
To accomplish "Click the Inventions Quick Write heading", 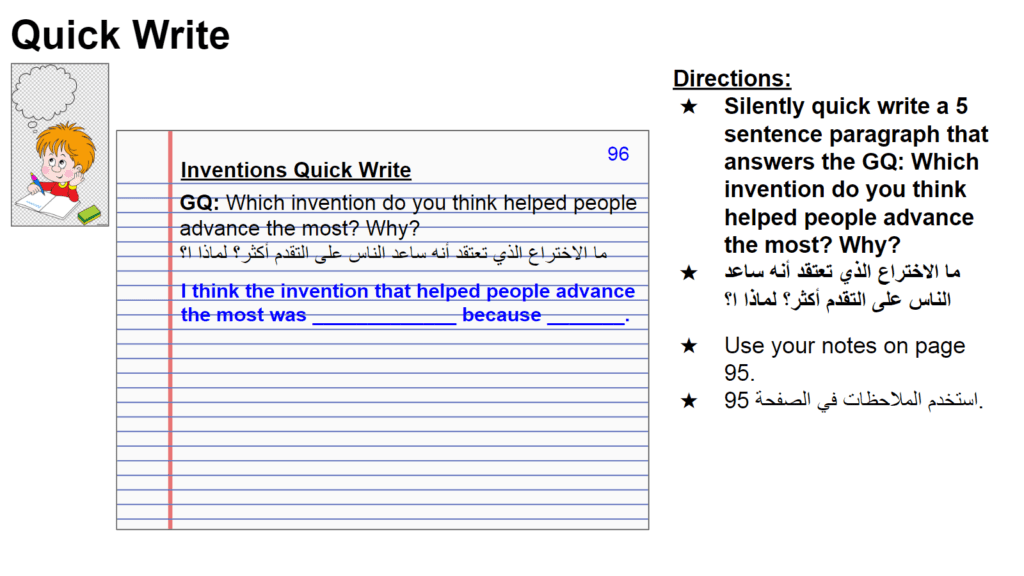I will coord(296,170).
